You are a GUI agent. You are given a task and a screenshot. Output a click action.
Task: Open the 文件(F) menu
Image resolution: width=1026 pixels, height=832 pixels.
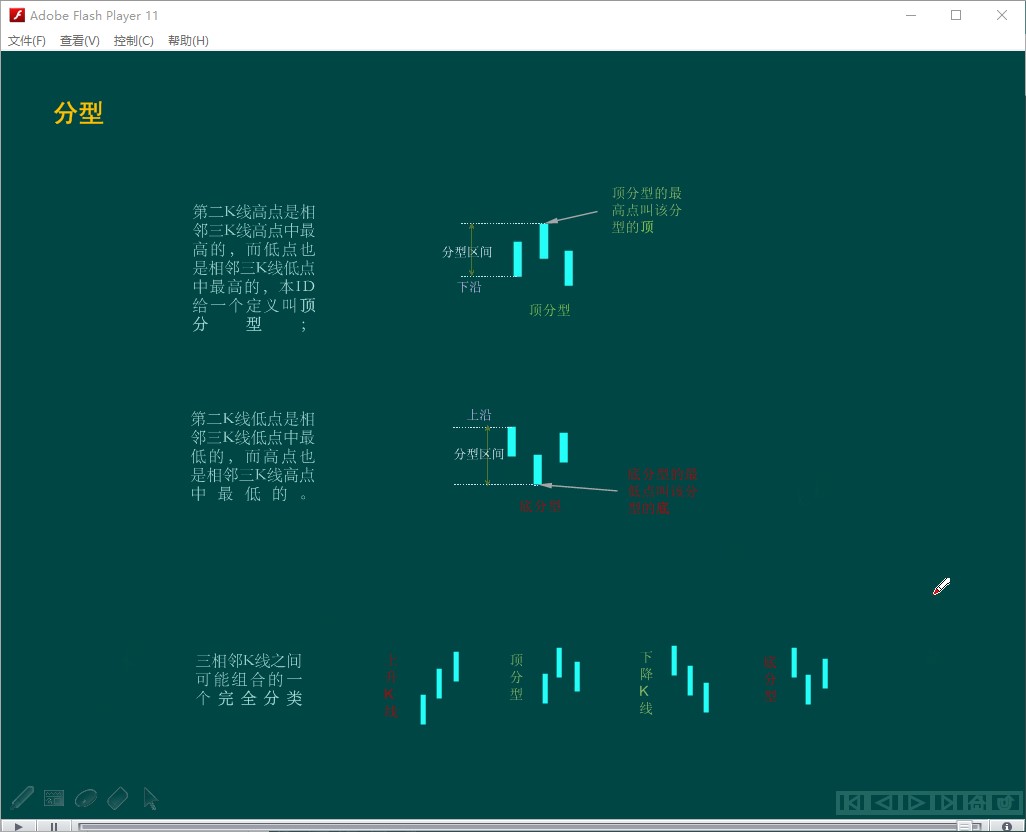[27, 41]
